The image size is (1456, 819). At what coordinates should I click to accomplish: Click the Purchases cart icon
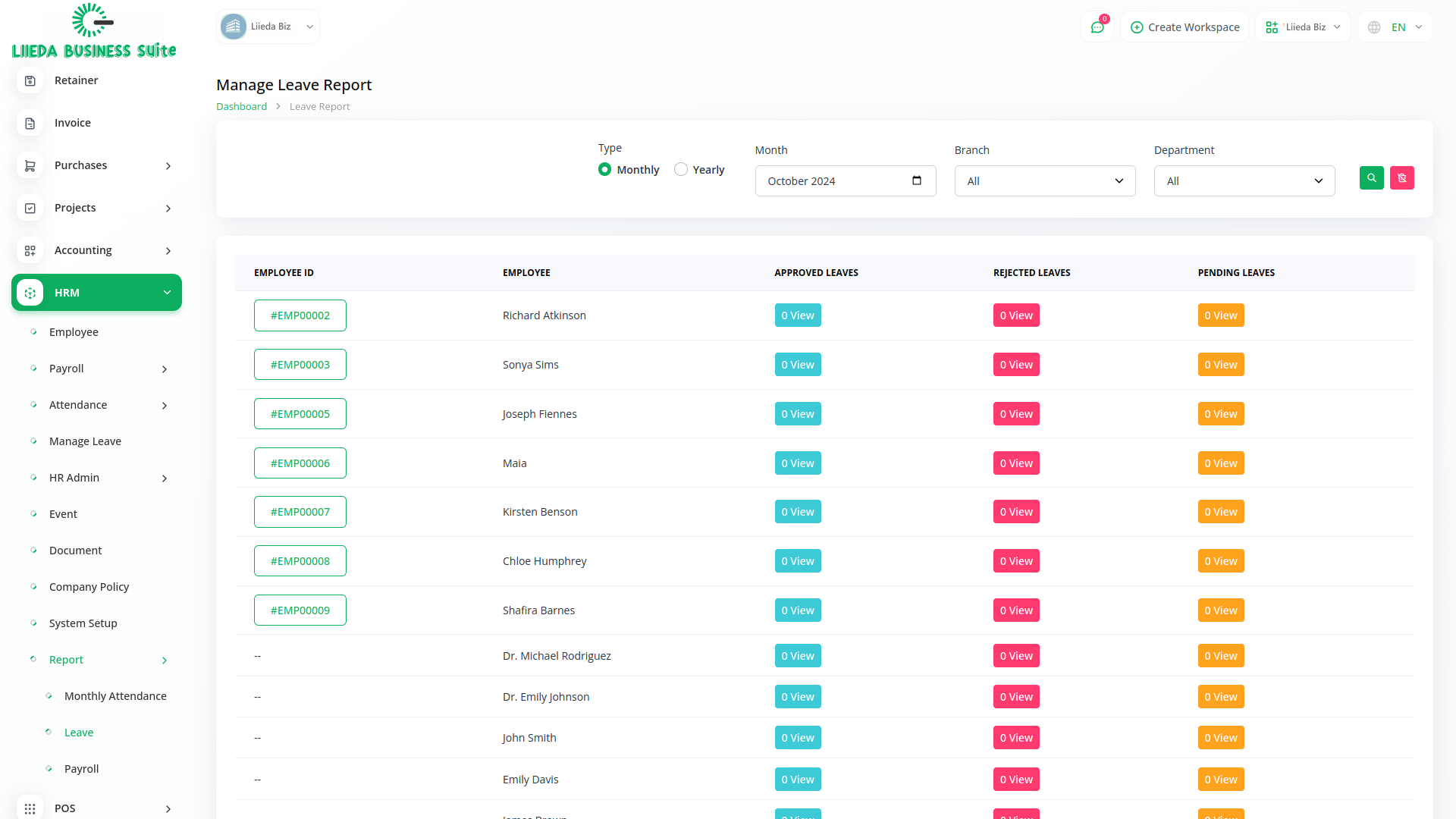[x=30, y=165]
